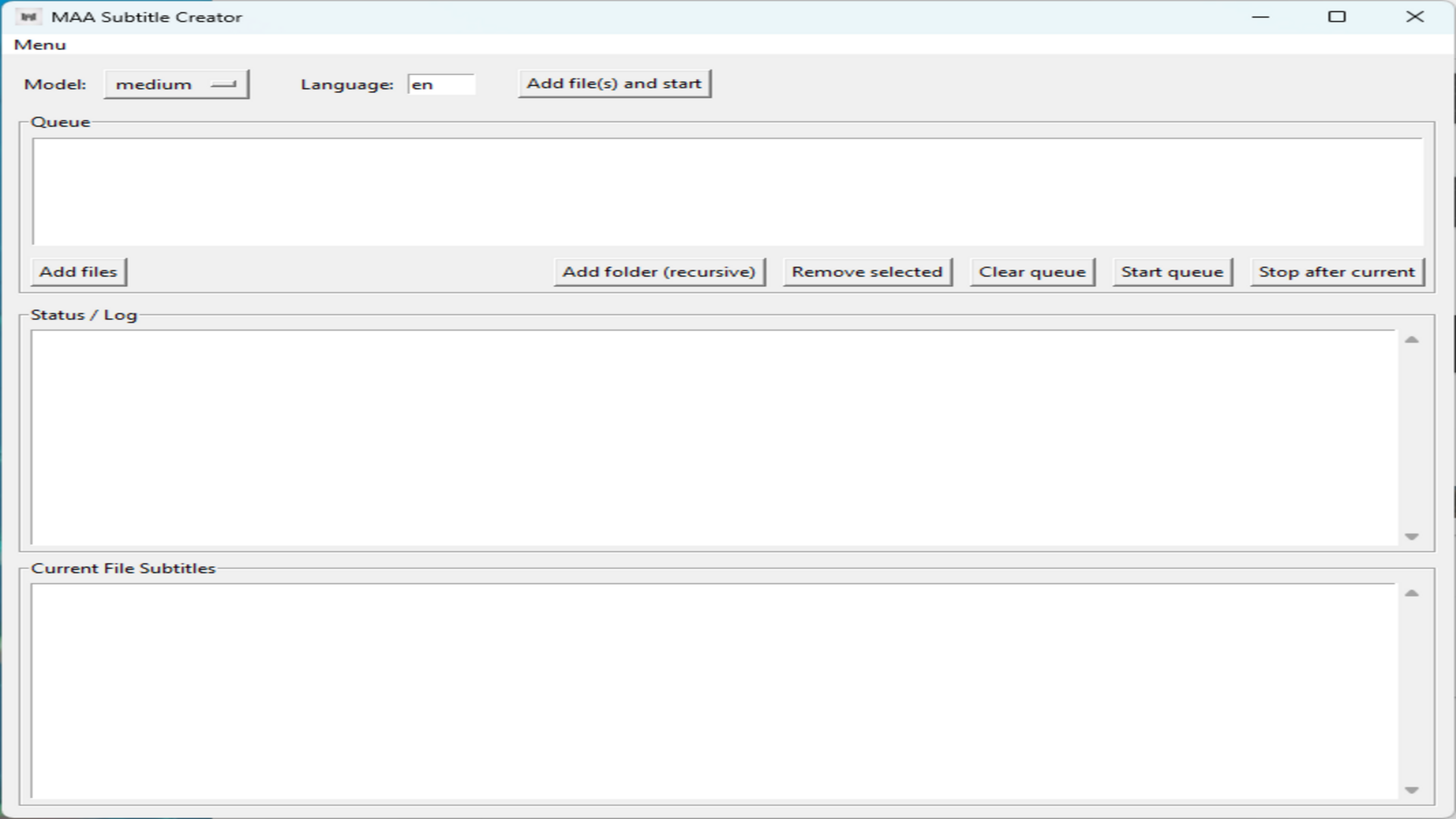Stop processing after the current file
Viewport: 1456px width, 819px height.
click(x=1335, y=271)
